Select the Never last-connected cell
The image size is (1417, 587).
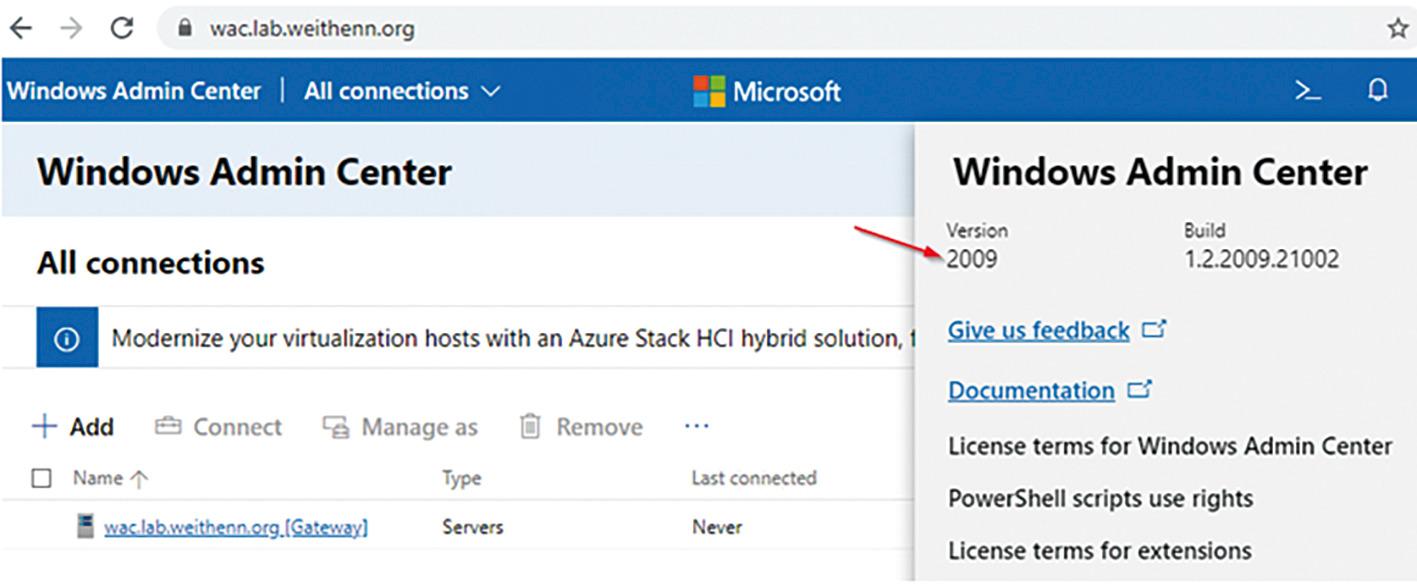pos(717,526)
